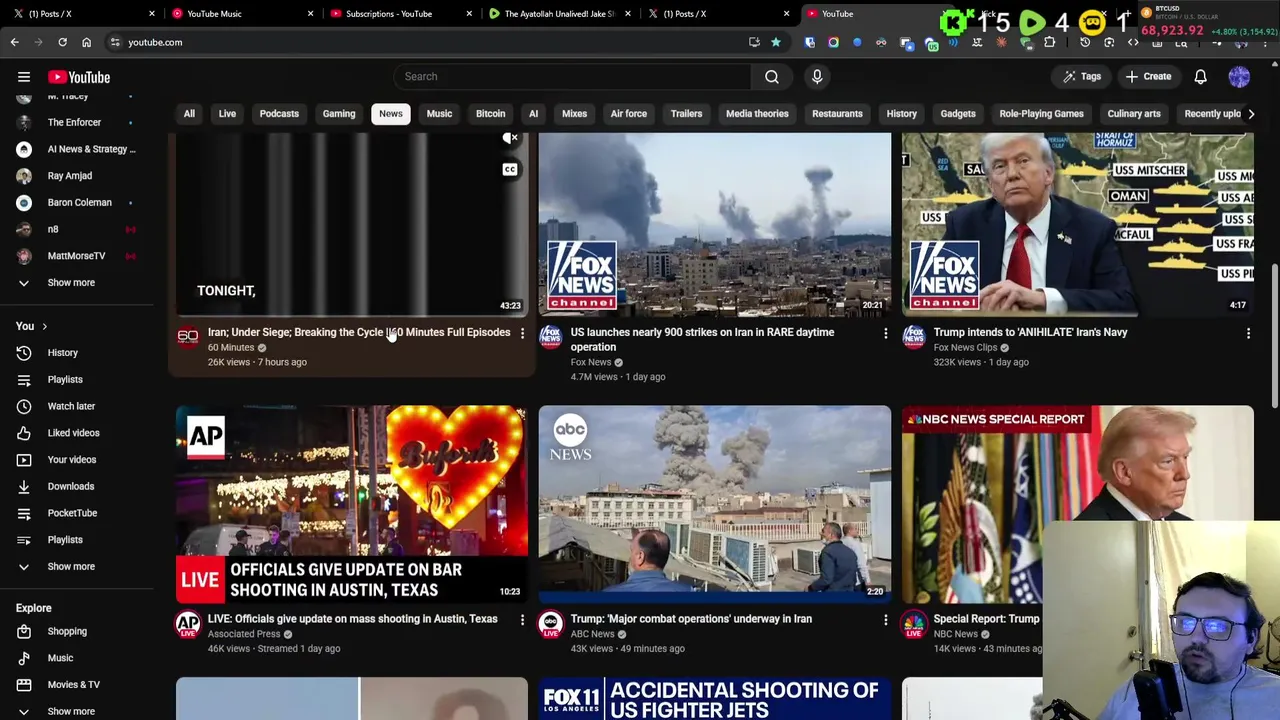
Task: Show more filter chips with the right arrow
Action: [1250, 114]
